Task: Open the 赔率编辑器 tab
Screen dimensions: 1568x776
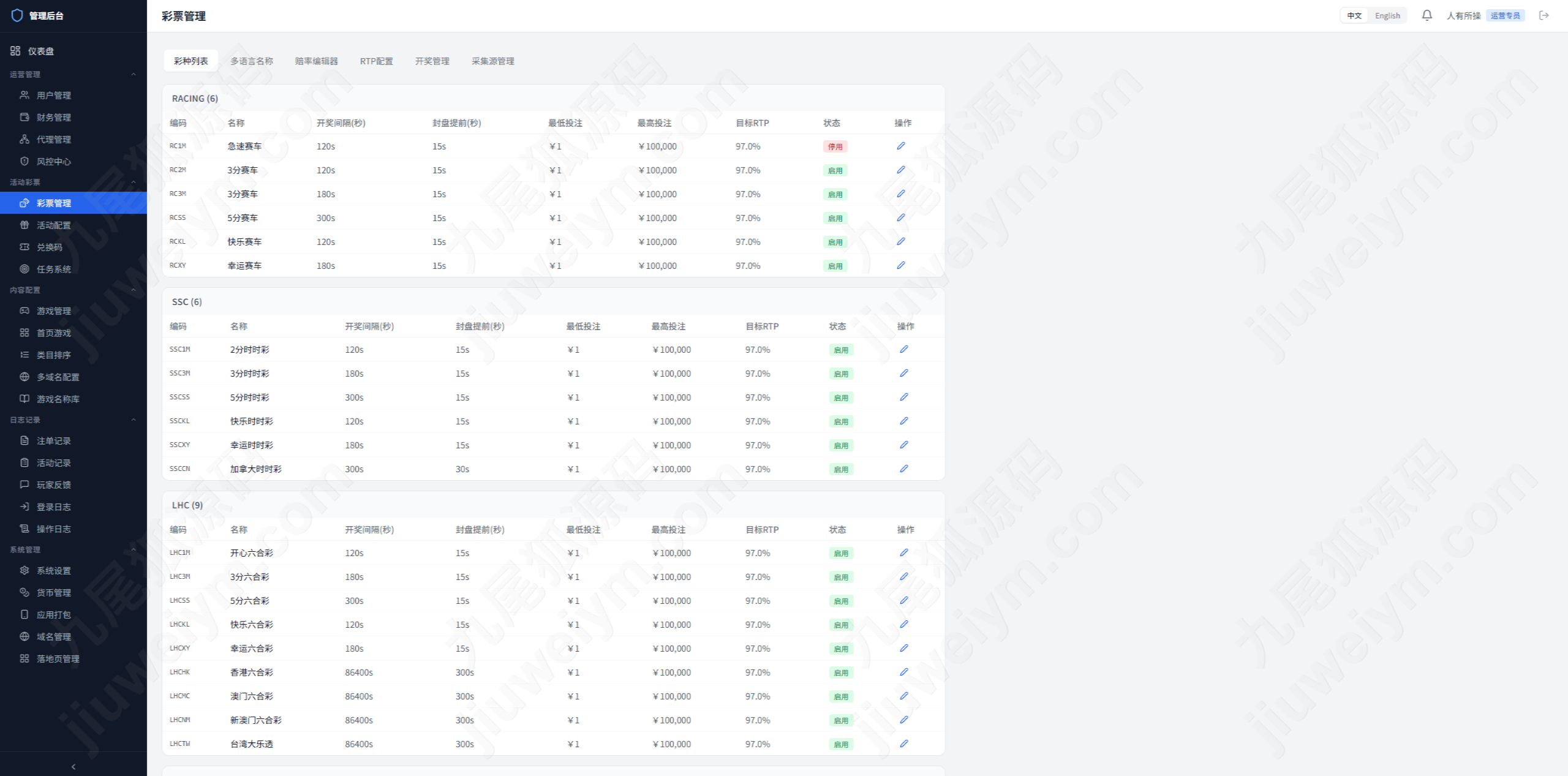Action: coord(317,61)
